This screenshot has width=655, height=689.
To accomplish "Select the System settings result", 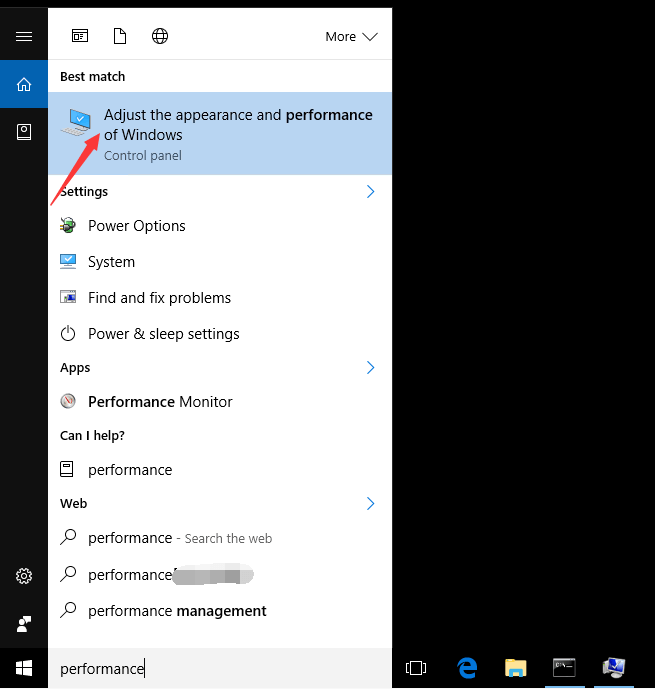I will pyautogui.click(x=111, y=262).
